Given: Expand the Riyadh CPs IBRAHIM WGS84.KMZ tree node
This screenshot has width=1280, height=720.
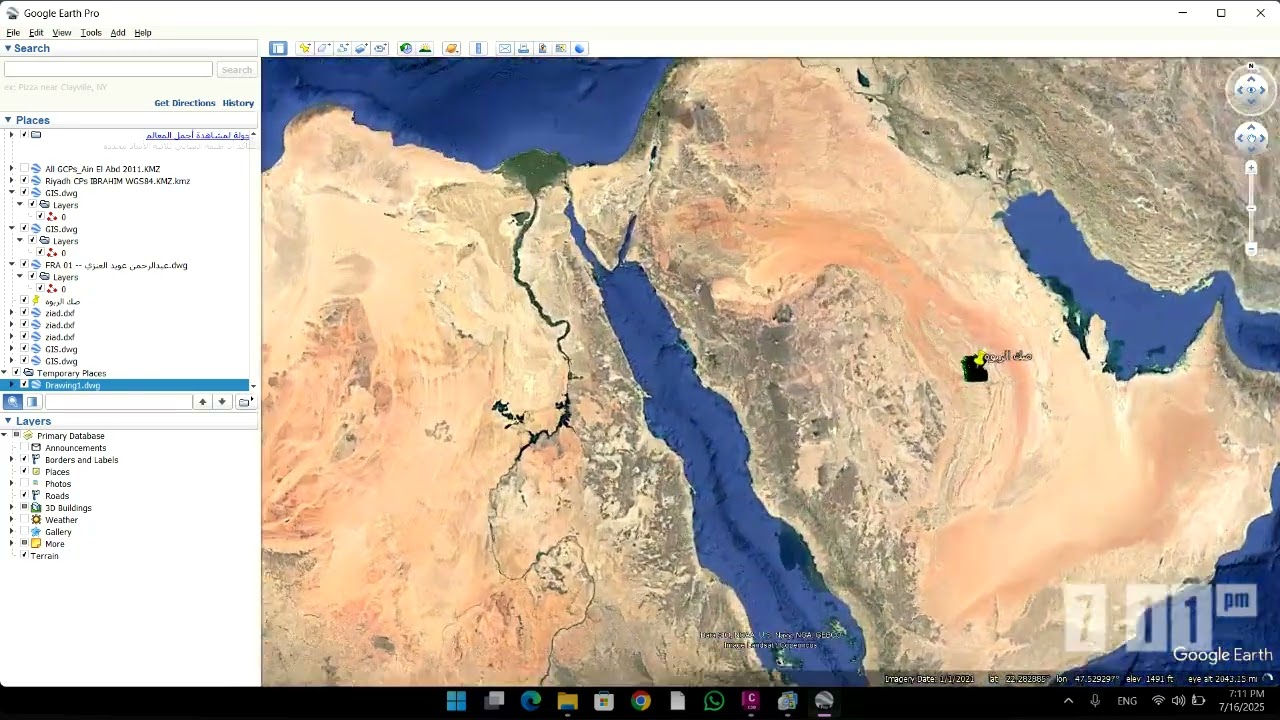Looking at the screenshot, I should pyautogui.click(x=12, y=181).
